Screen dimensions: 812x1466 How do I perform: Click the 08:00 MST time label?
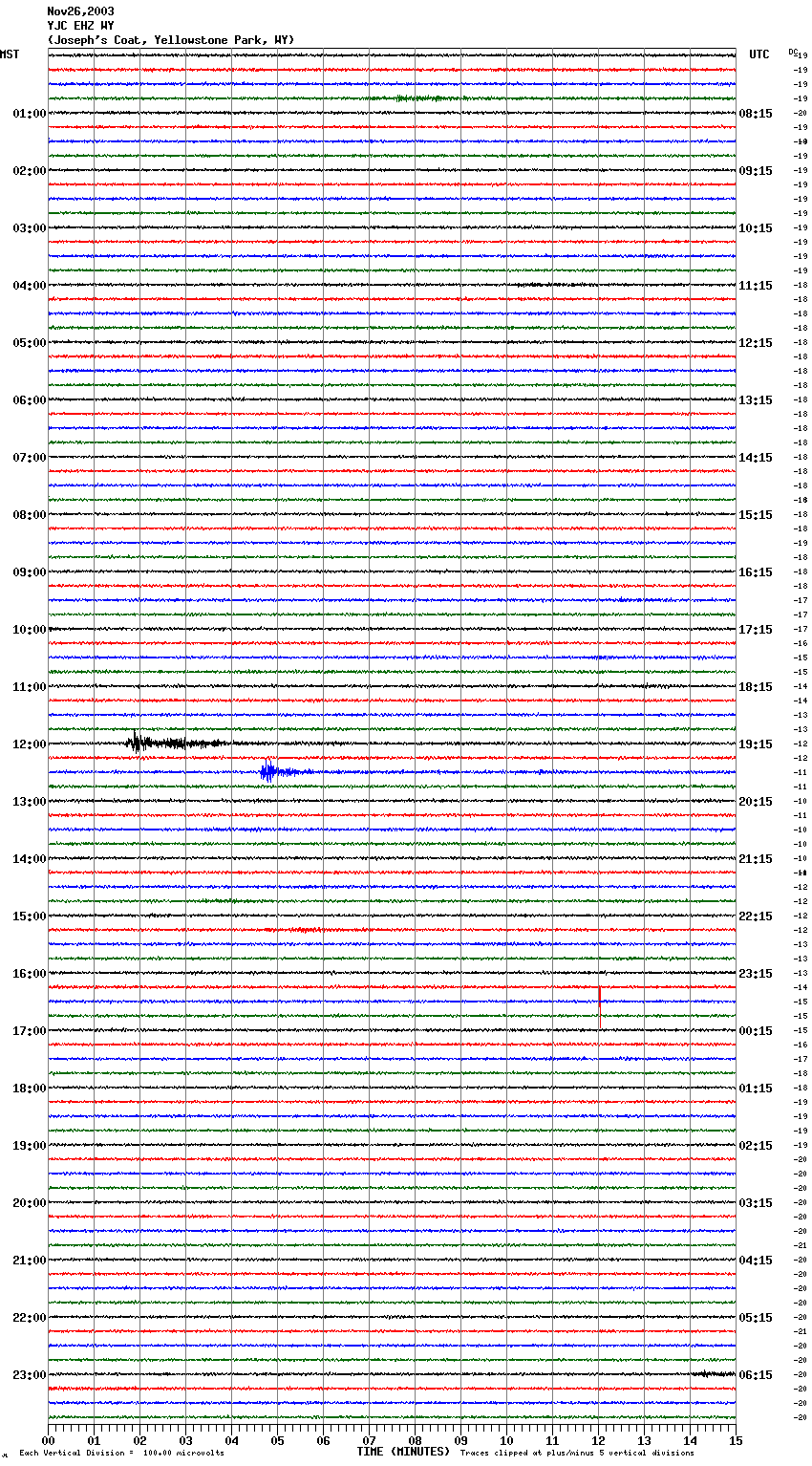click(30, 515)
